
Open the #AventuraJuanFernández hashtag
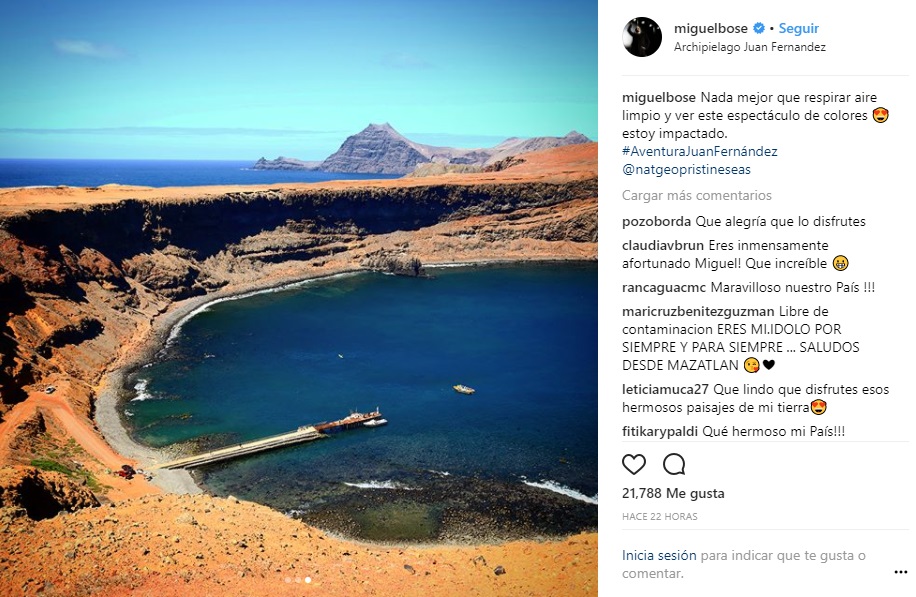click(x=700, y=151)
